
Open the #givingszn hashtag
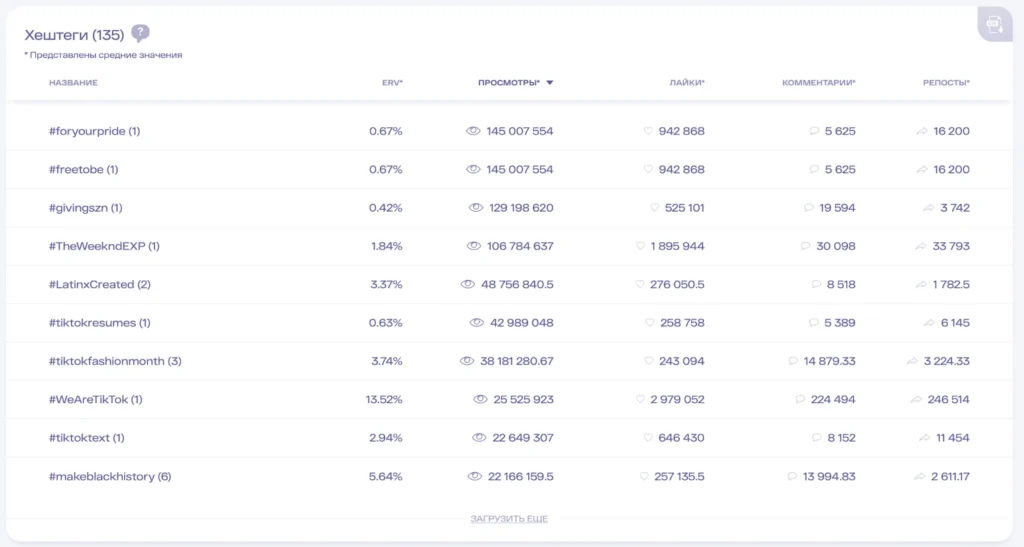(86, 208)
